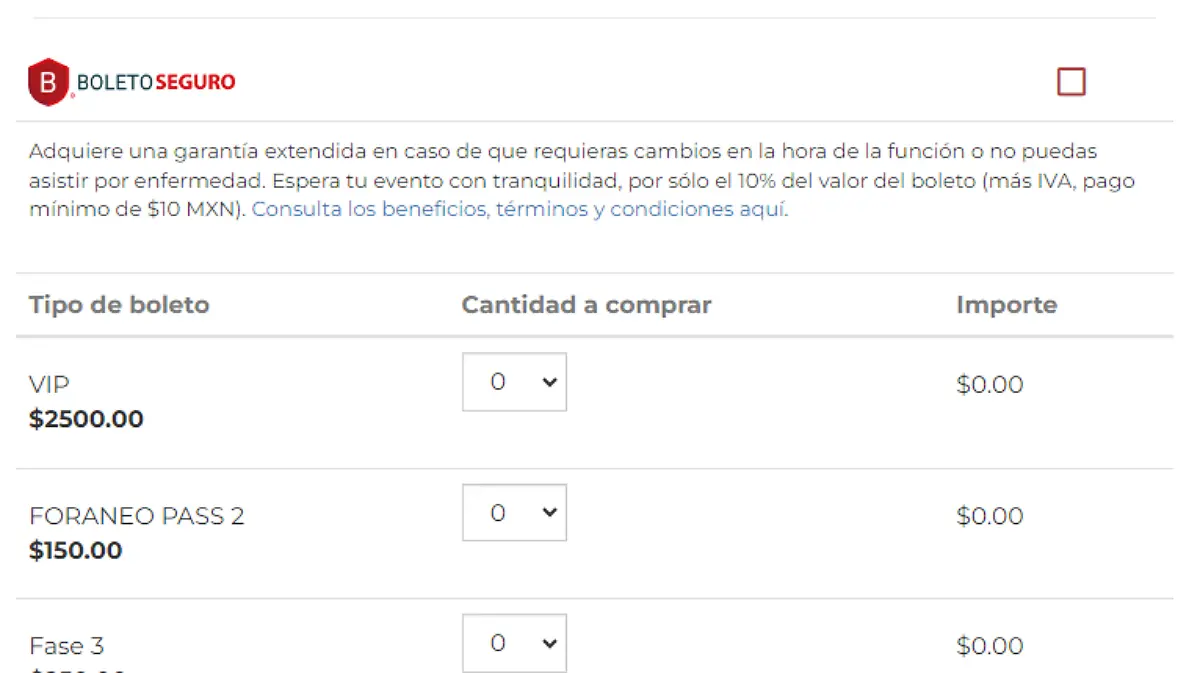Viewport: 1200px width, 673px height.
Task: Click the Fase 3 price under its label
Action: 78,669
